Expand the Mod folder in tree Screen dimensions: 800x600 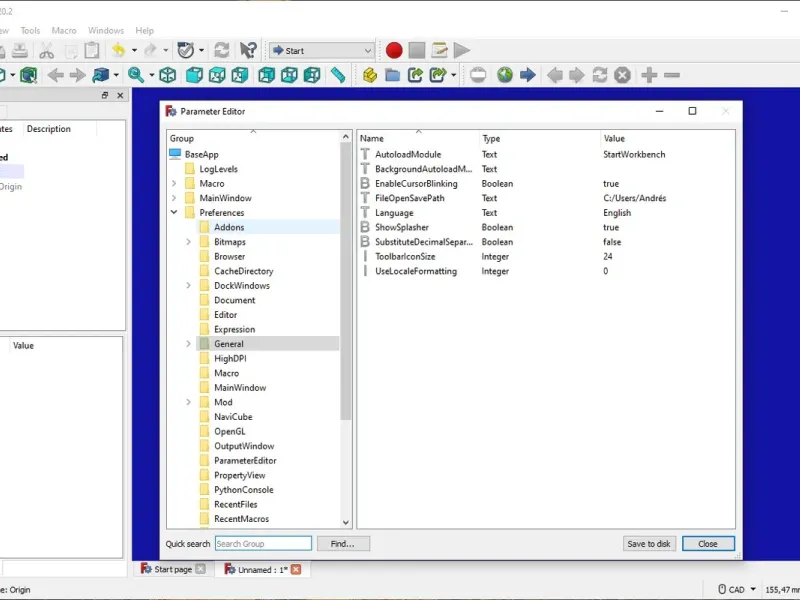point(189,402)
